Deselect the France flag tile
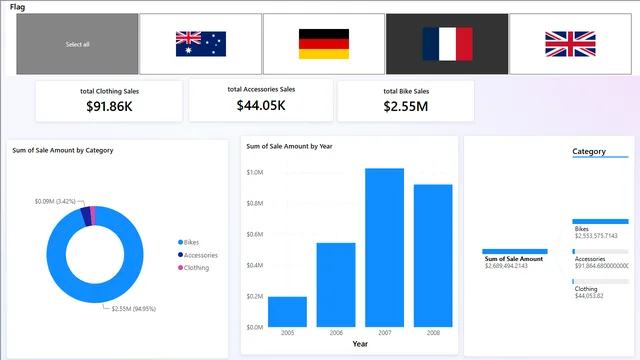The image size is (640, 360). pos(447,44)
